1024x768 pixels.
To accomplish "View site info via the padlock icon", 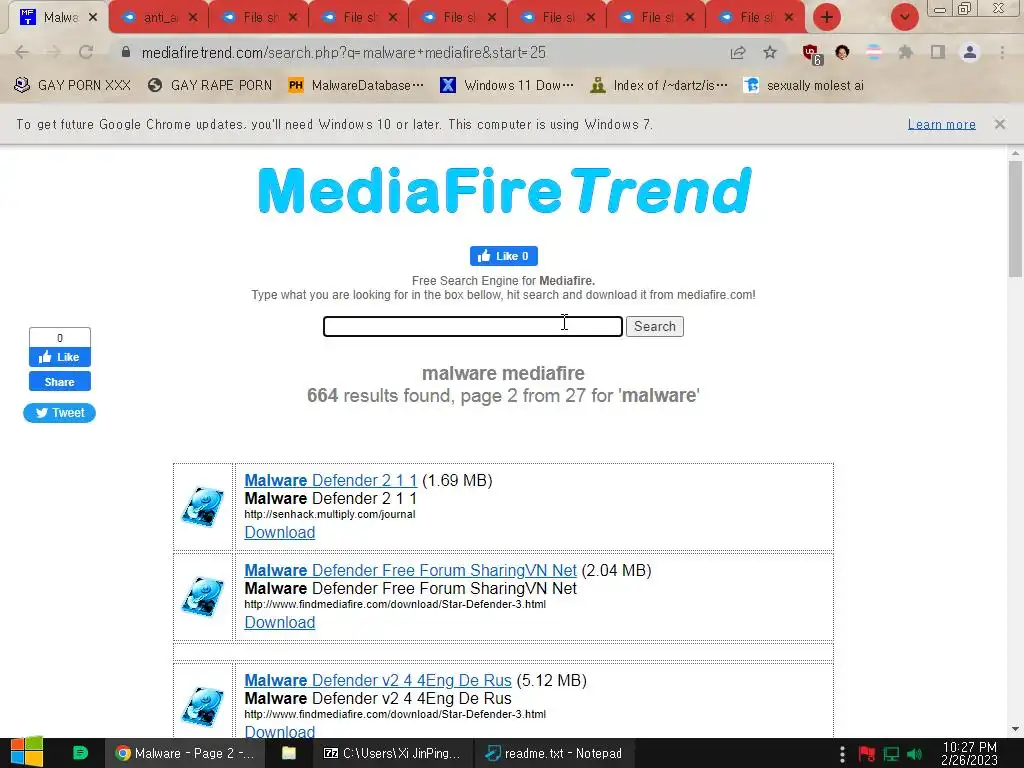I will (126, 52).
